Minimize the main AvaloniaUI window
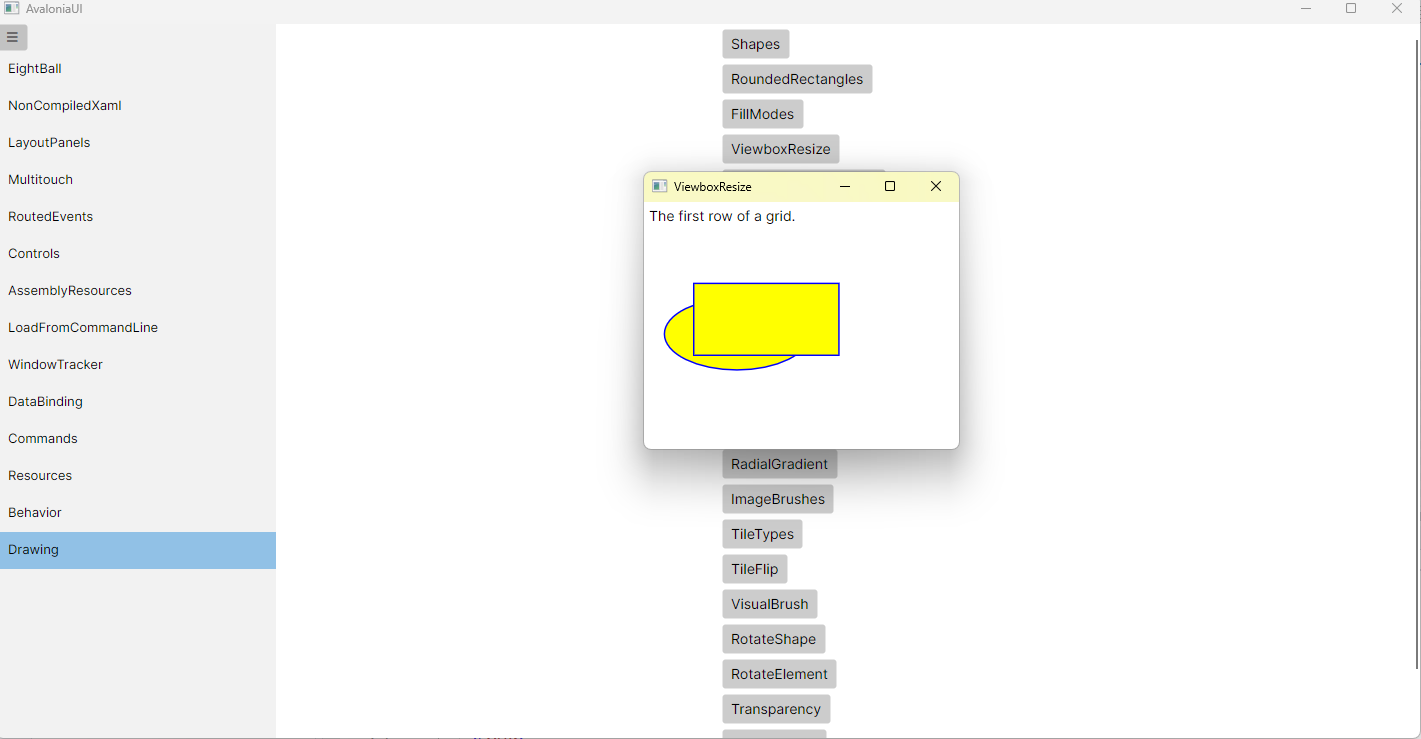Screen dimensions: 1421x739 (1306, 9)
